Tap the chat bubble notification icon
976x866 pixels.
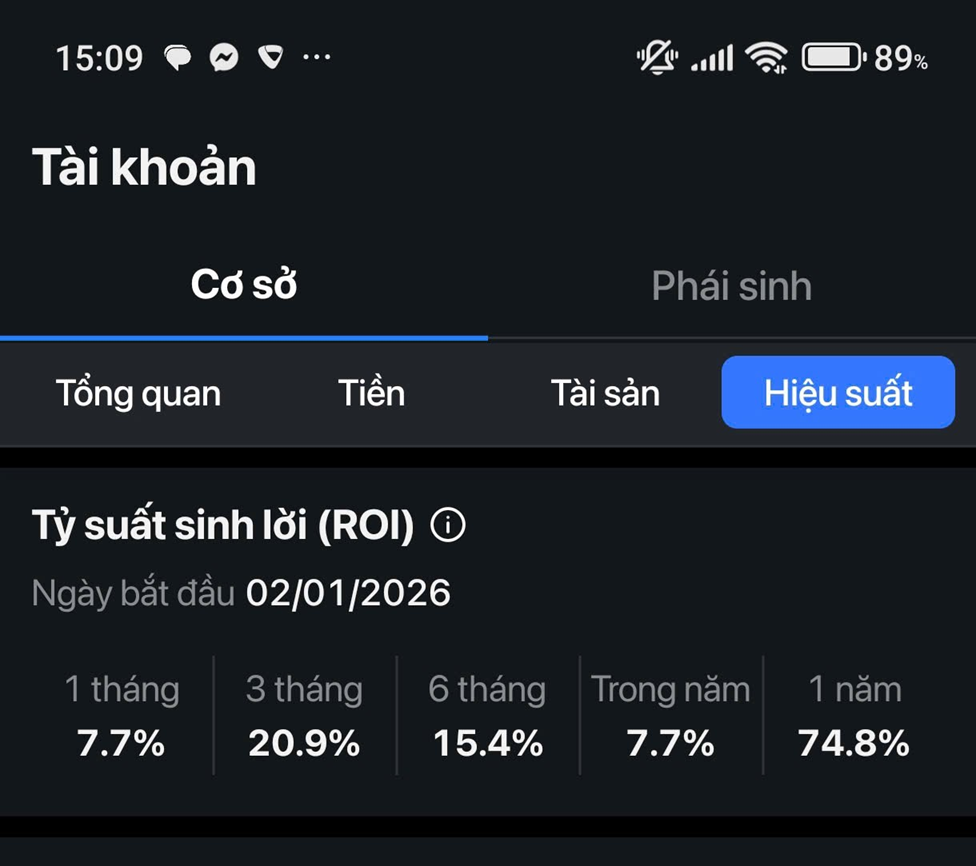178,58
